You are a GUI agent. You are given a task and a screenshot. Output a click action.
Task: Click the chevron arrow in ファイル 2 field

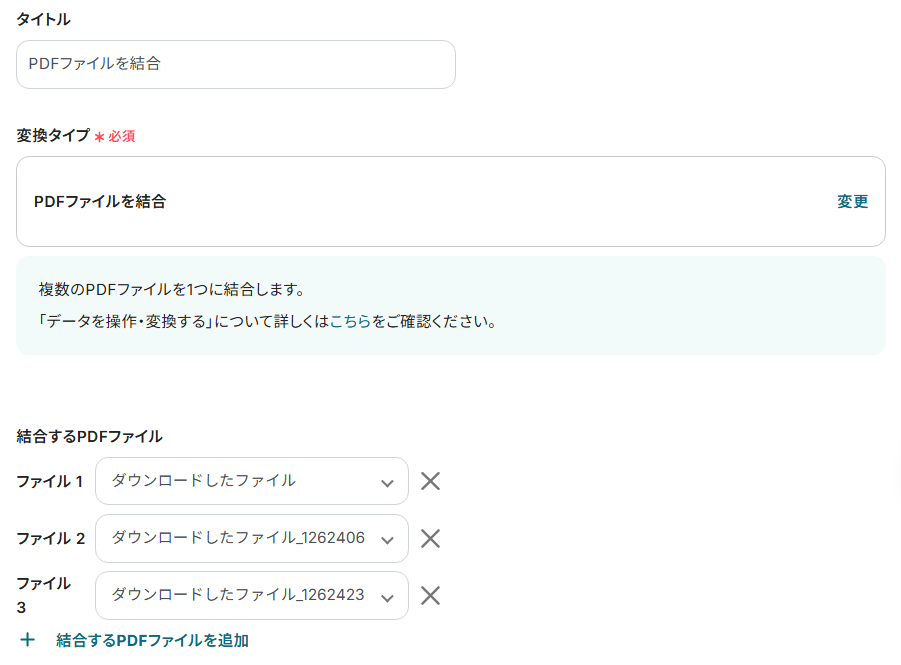[387, 540]
